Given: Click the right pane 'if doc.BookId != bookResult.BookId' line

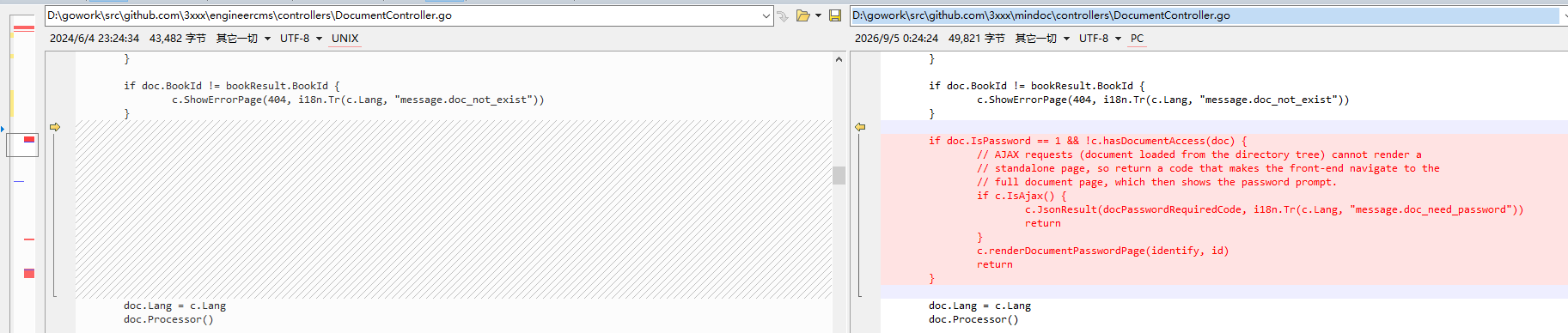Looking at the screenshot, I should (x=1037, y=86).
